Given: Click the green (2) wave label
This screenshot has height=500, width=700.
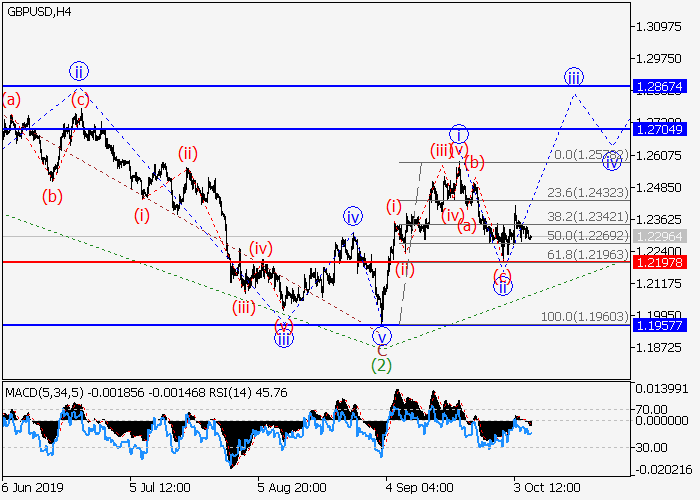Looking at the screenshot, I should pos(381,366).
